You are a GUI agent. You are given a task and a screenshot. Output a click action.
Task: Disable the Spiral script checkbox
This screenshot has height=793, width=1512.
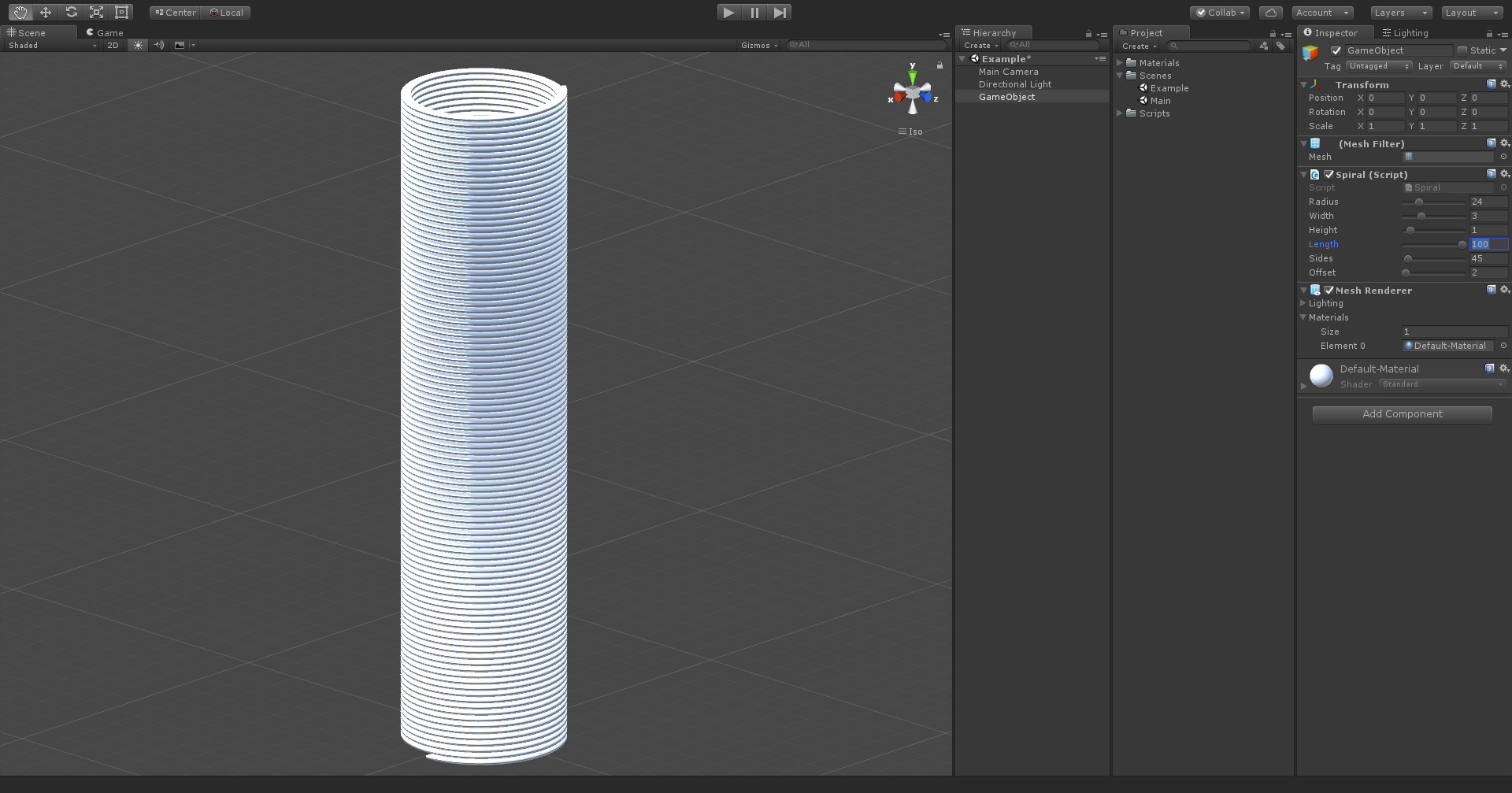coord(1329,175)
